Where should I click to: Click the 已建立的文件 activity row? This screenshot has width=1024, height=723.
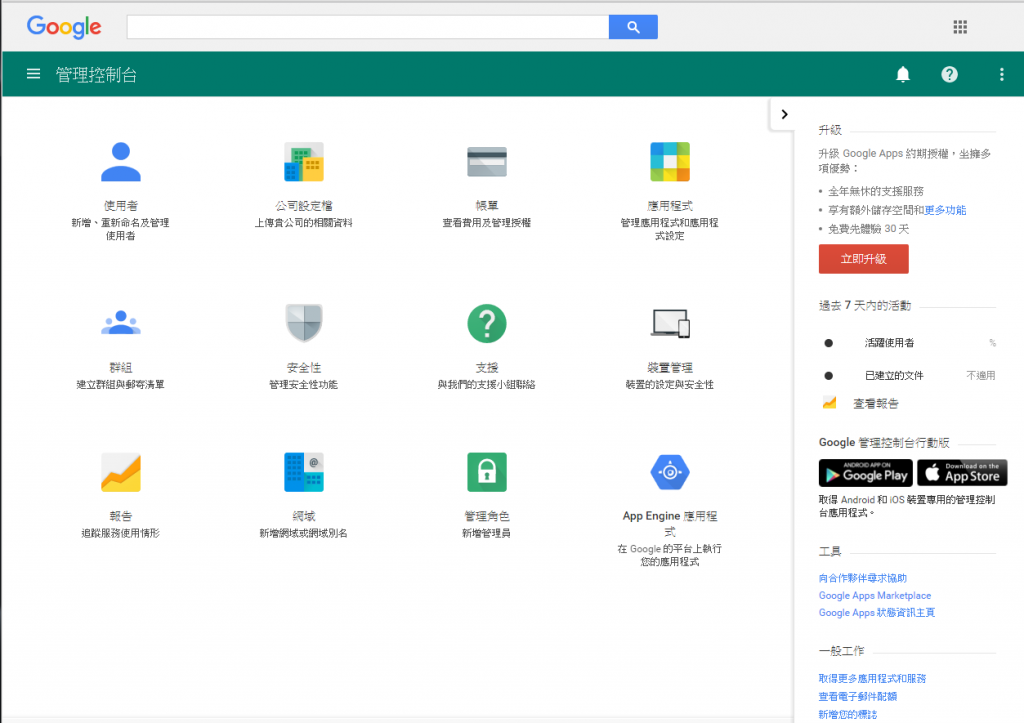coord(908,376)
